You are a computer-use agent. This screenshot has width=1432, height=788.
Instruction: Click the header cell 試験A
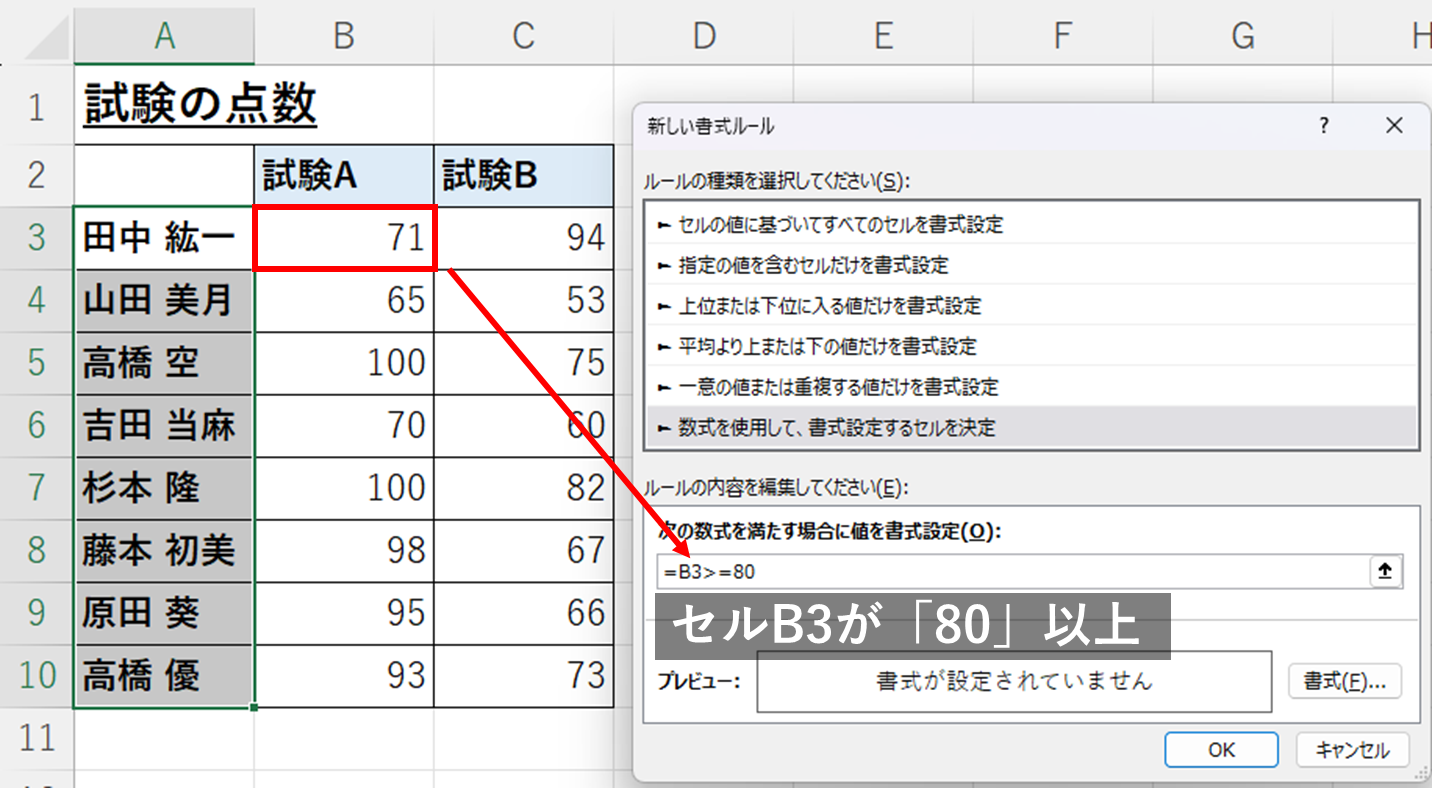click(x=344, y=176)
